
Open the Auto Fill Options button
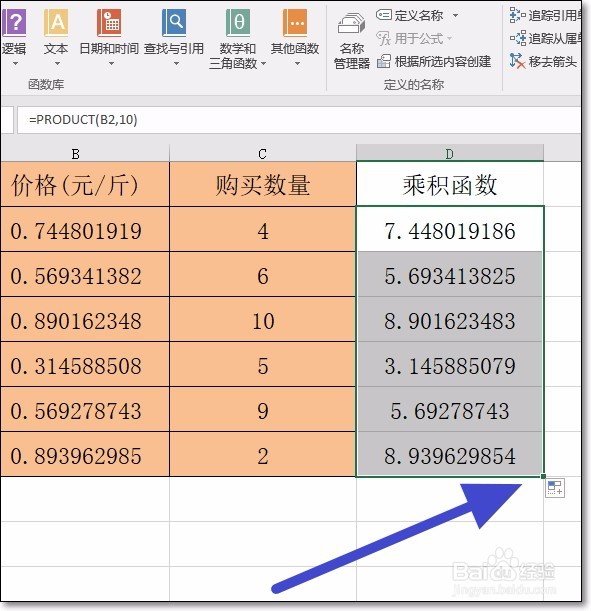[x=555, y=488]
